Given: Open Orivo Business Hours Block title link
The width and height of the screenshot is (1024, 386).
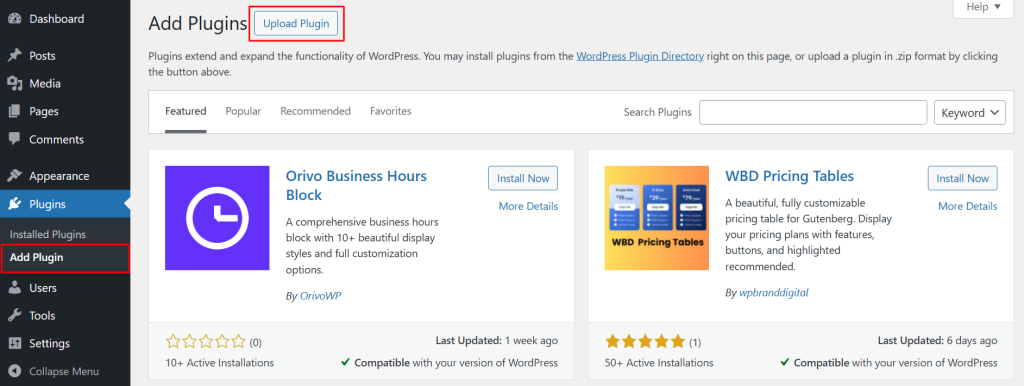Looking at the screenshot, I should coord(357,185).
